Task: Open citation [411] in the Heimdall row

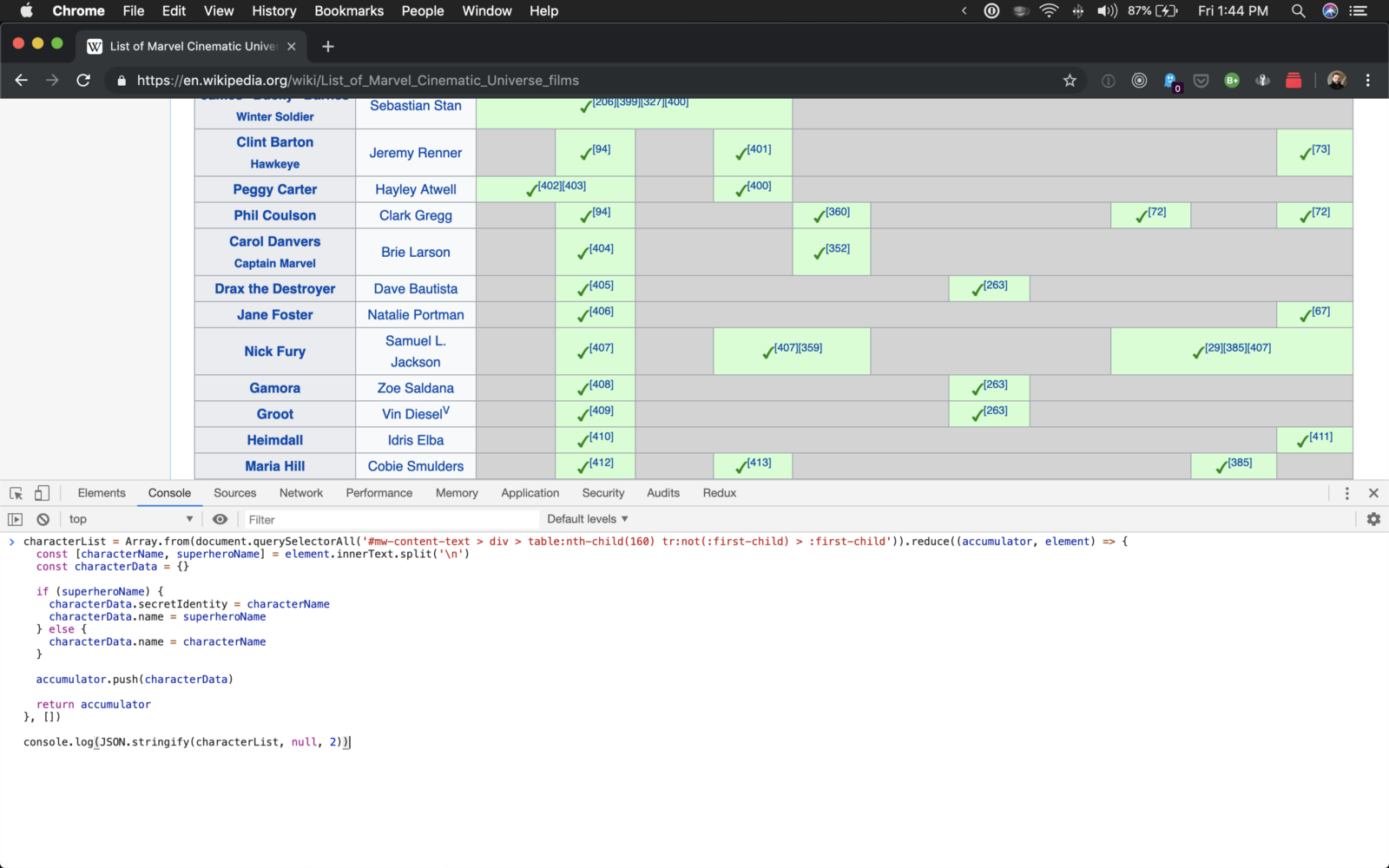Action: coord(1320,437)
